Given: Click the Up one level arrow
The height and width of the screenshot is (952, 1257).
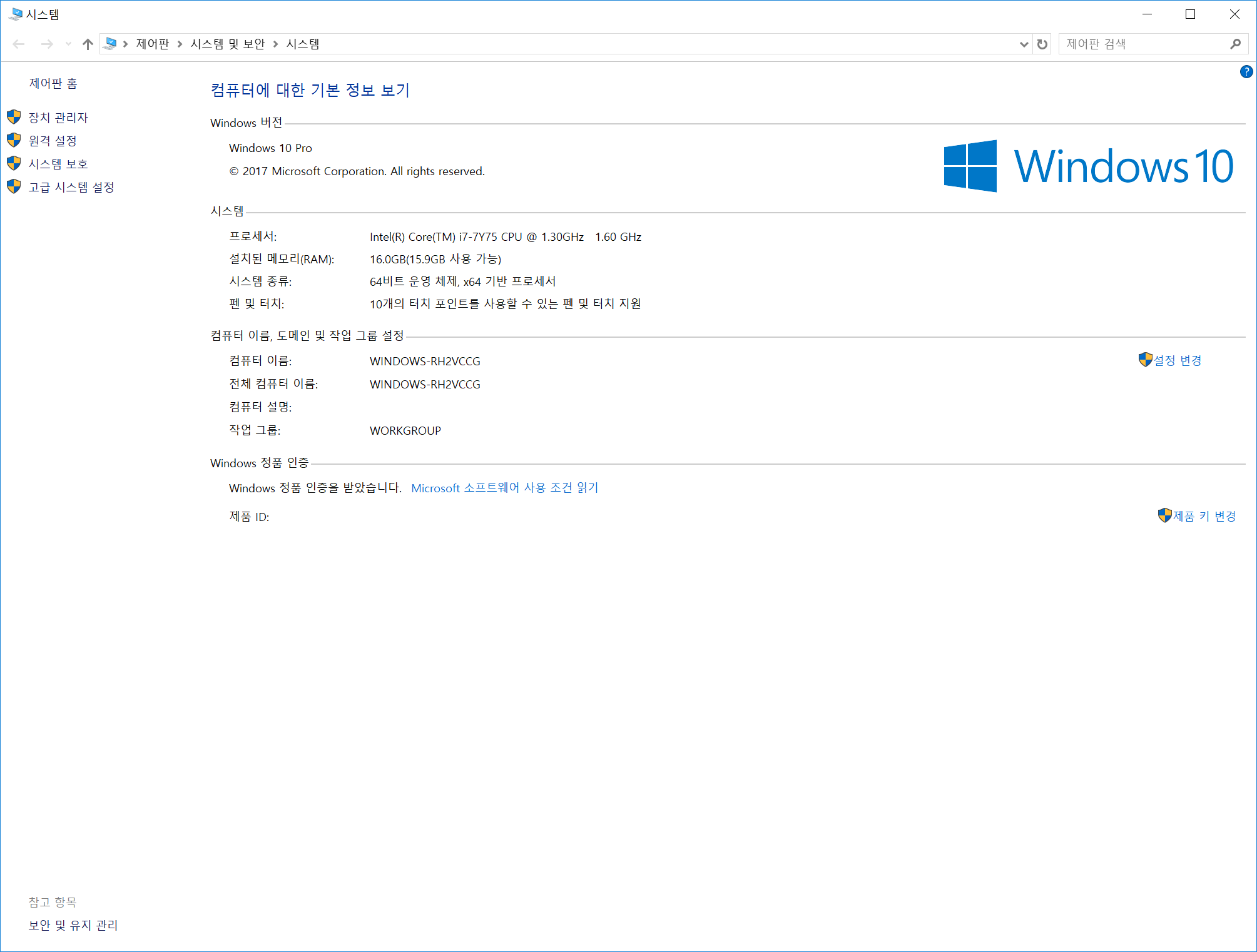Looking at the screenshot, I should (x=88, y=44).
